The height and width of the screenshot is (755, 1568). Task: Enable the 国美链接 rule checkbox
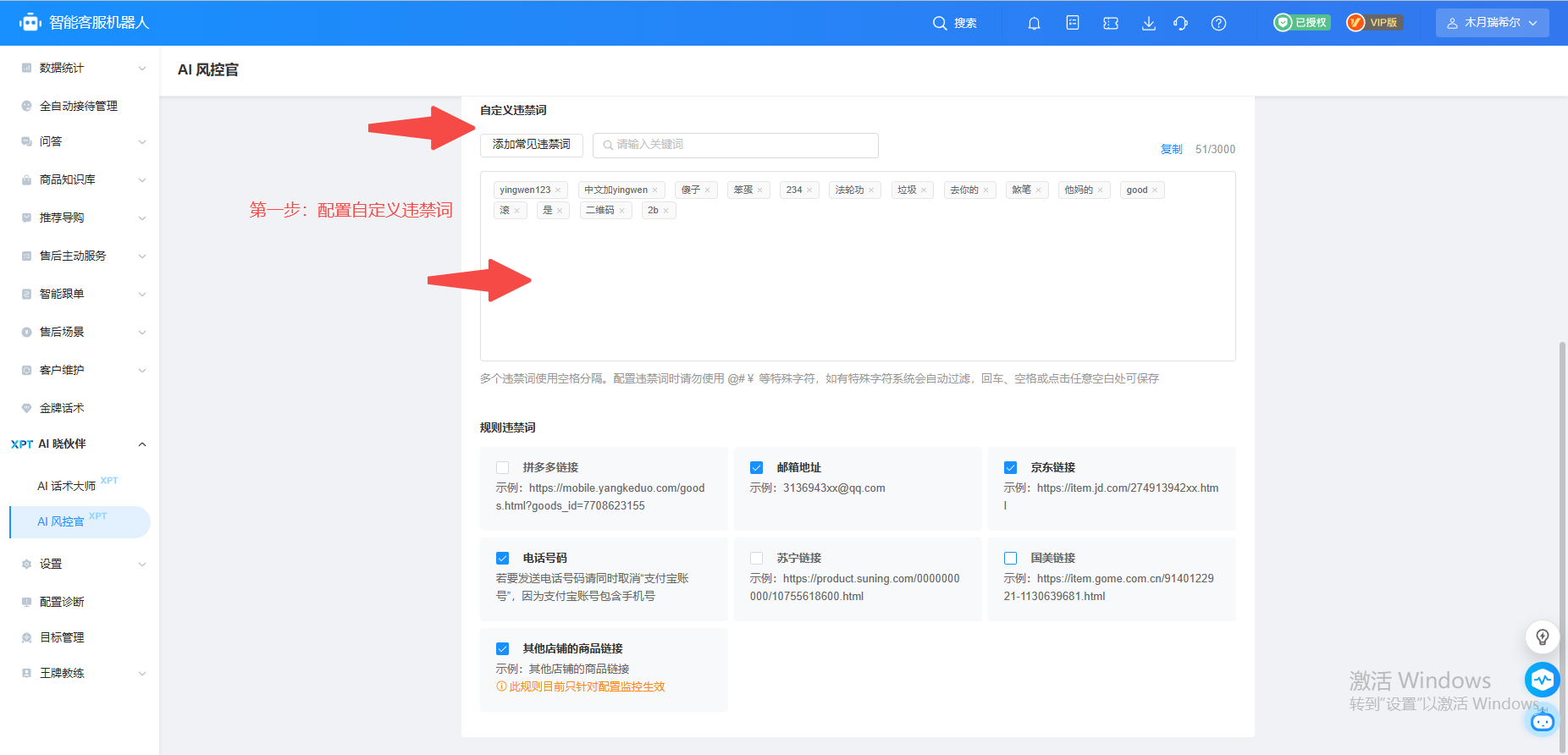(x=1011, y=559)
